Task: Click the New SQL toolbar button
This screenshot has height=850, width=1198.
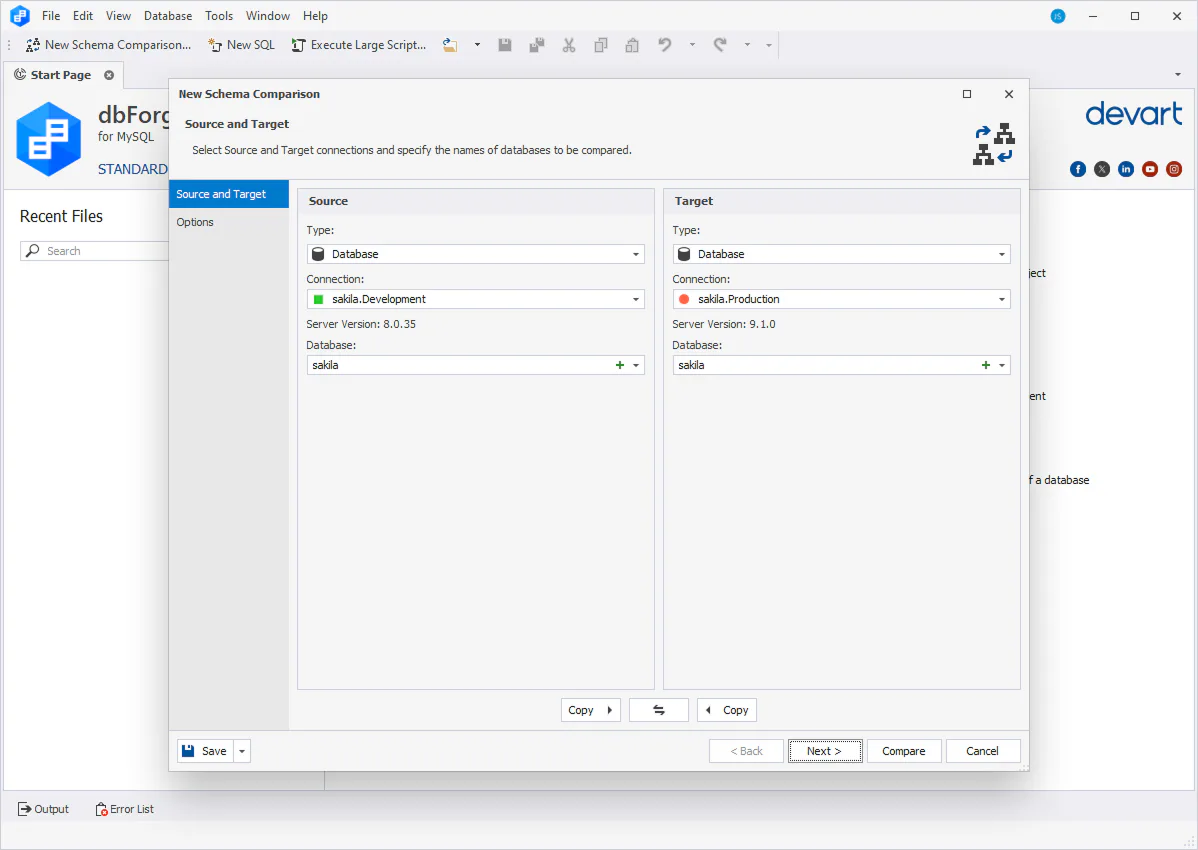Action: (241, 45)
